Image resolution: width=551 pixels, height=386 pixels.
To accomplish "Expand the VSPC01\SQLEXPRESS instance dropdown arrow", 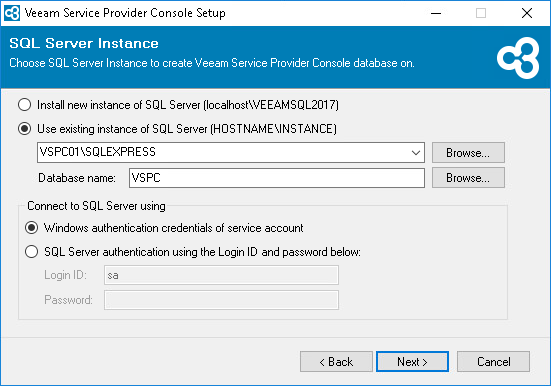I will click(x=416, y=153).
